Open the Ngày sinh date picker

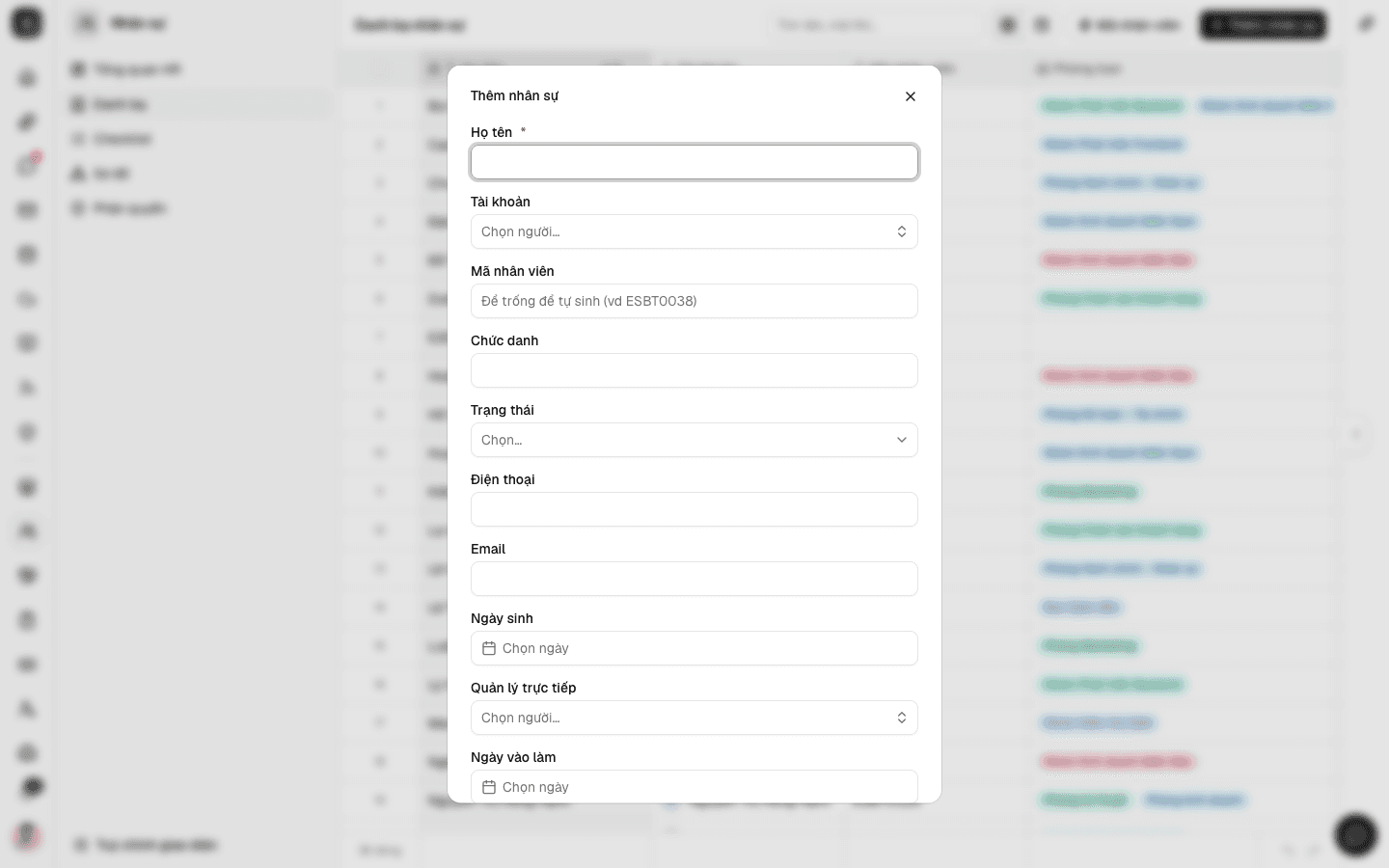[694, 648]
